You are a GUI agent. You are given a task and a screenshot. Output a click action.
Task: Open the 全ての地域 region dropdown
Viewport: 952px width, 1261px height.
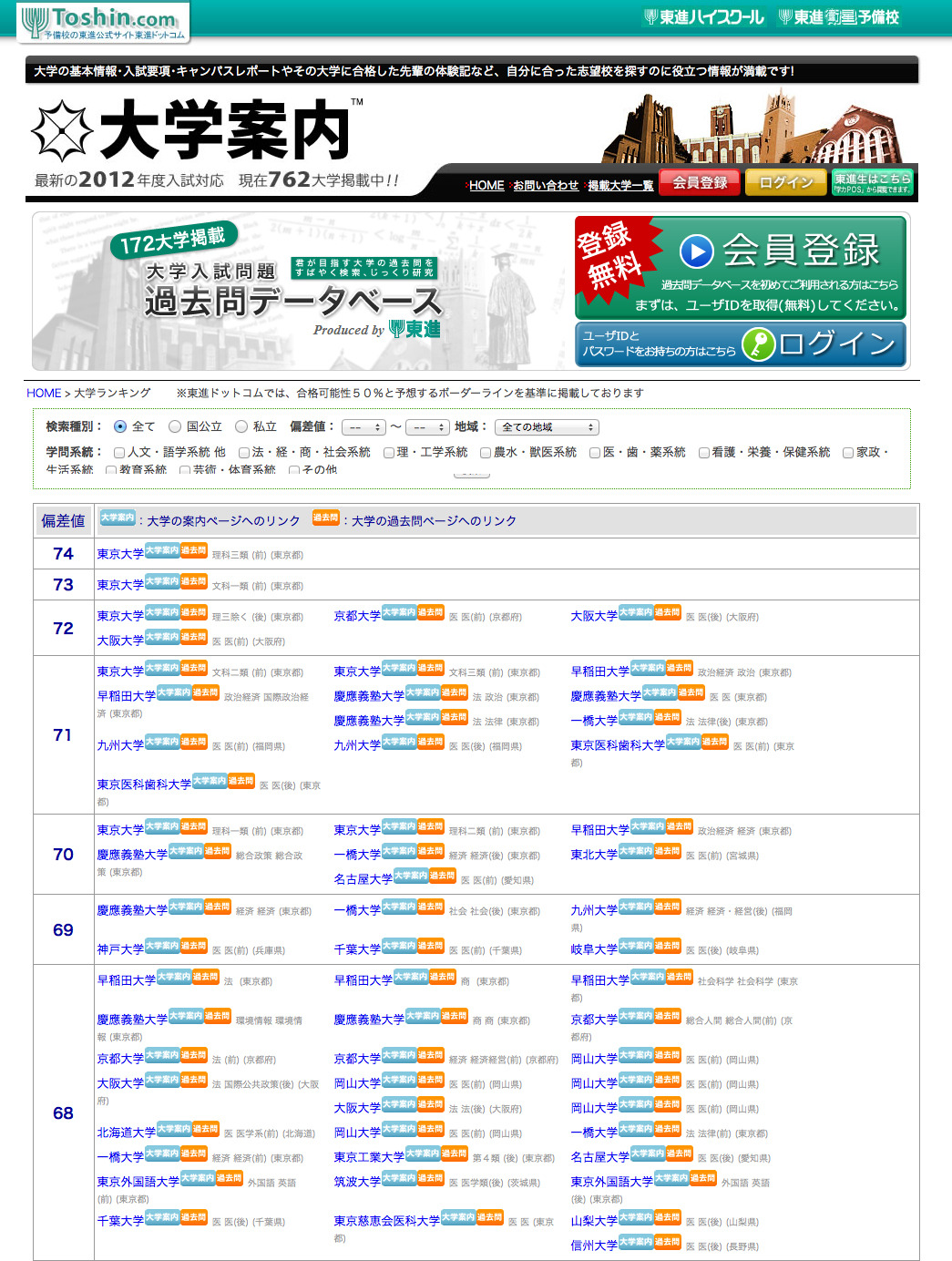pos(548,427)
